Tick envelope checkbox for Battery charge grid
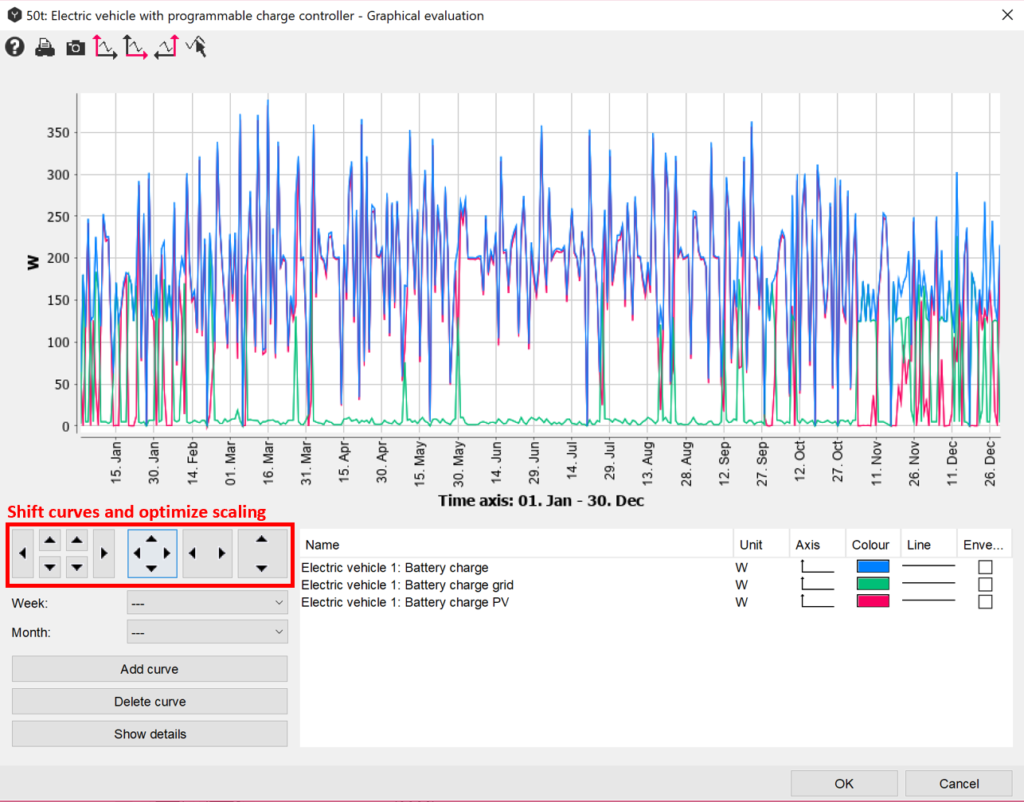Screen dimensions: 1024x802 click(x=985, y=584)
